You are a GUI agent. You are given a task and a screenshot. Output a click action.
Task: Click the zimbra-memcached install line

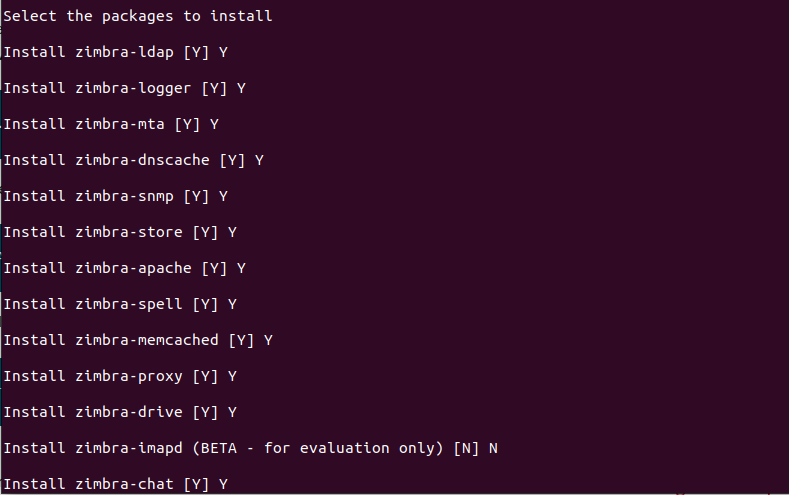[x=138, y=341]
